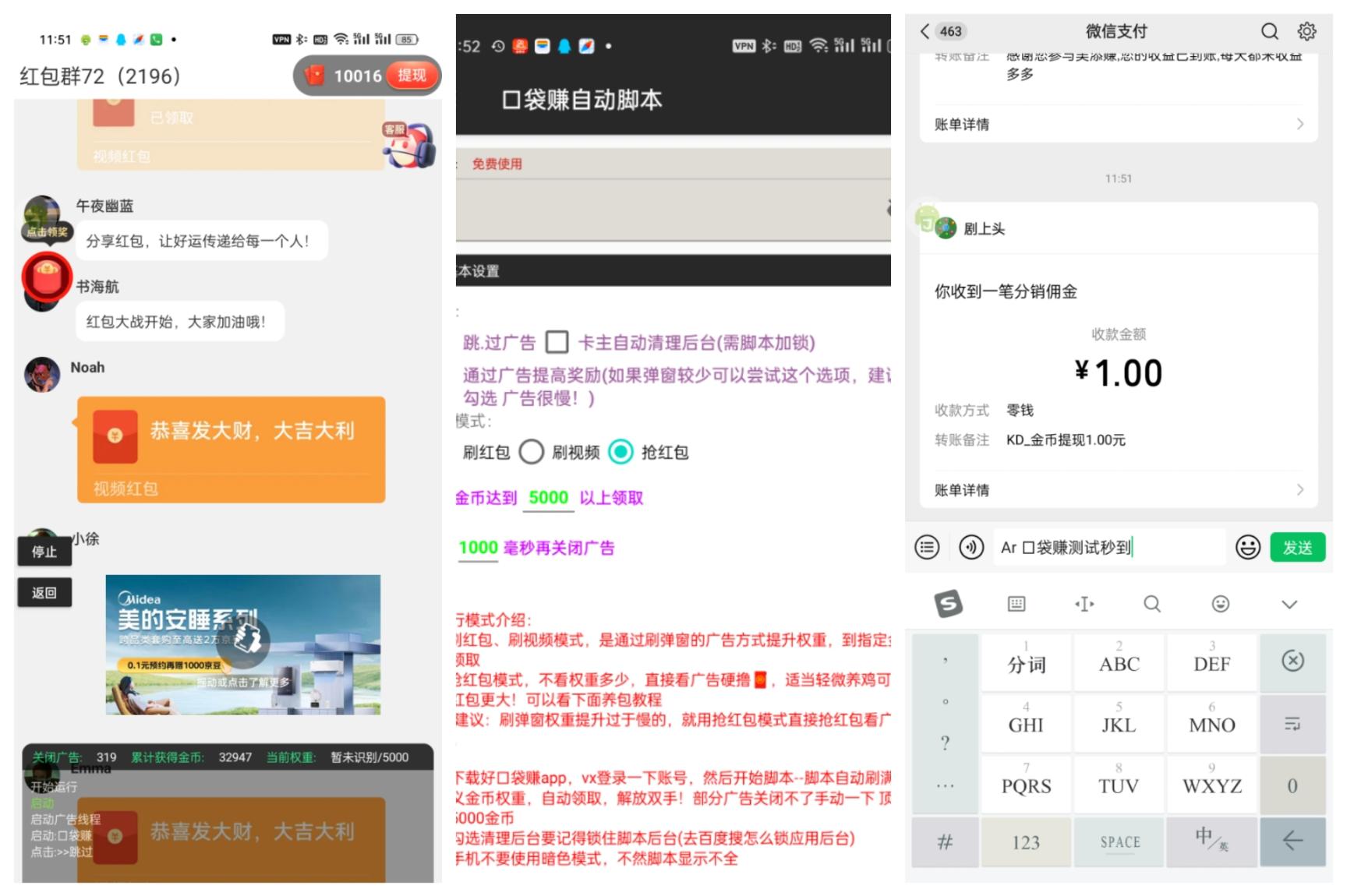Select the 刷红包 mode radio button

coord(532,452)
